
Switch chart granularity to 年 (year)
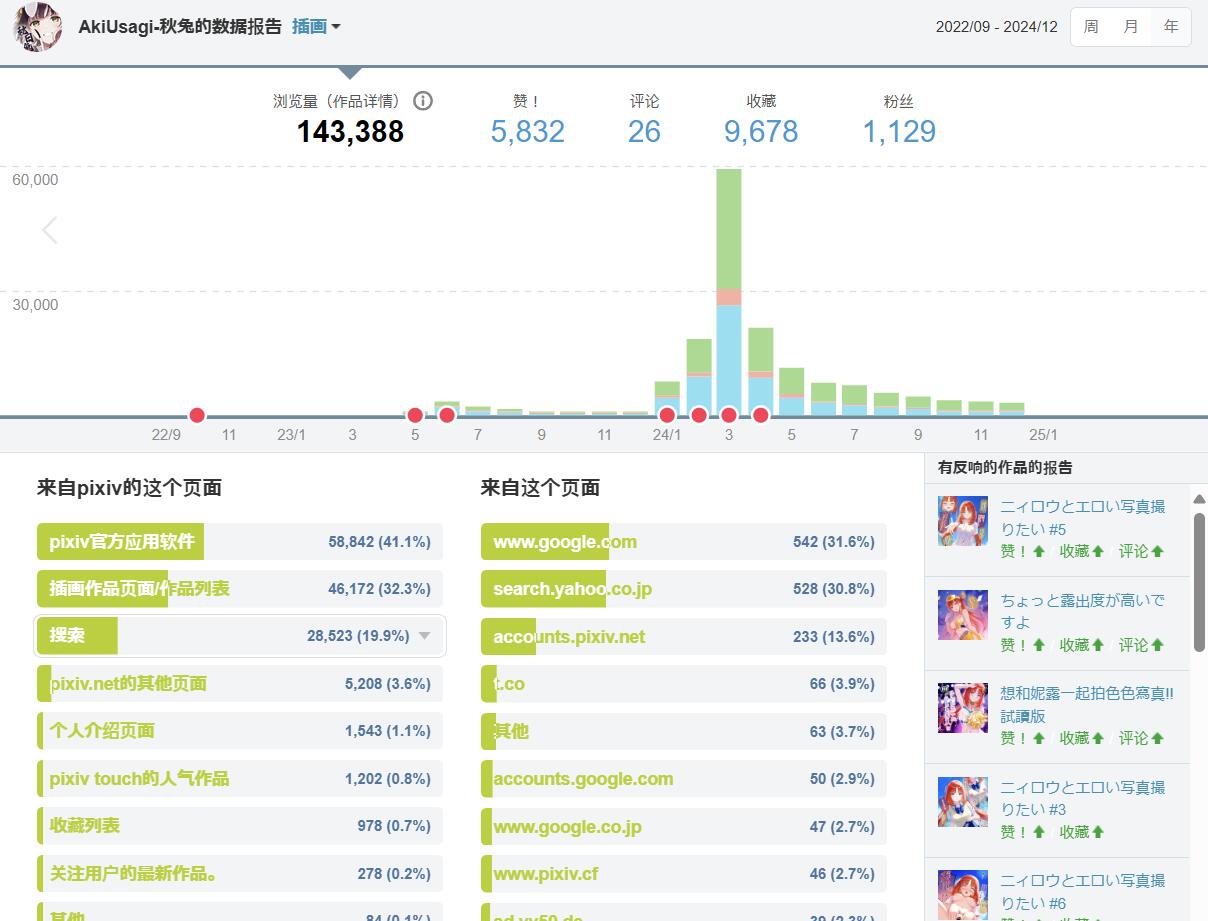tap(1171, 27)
